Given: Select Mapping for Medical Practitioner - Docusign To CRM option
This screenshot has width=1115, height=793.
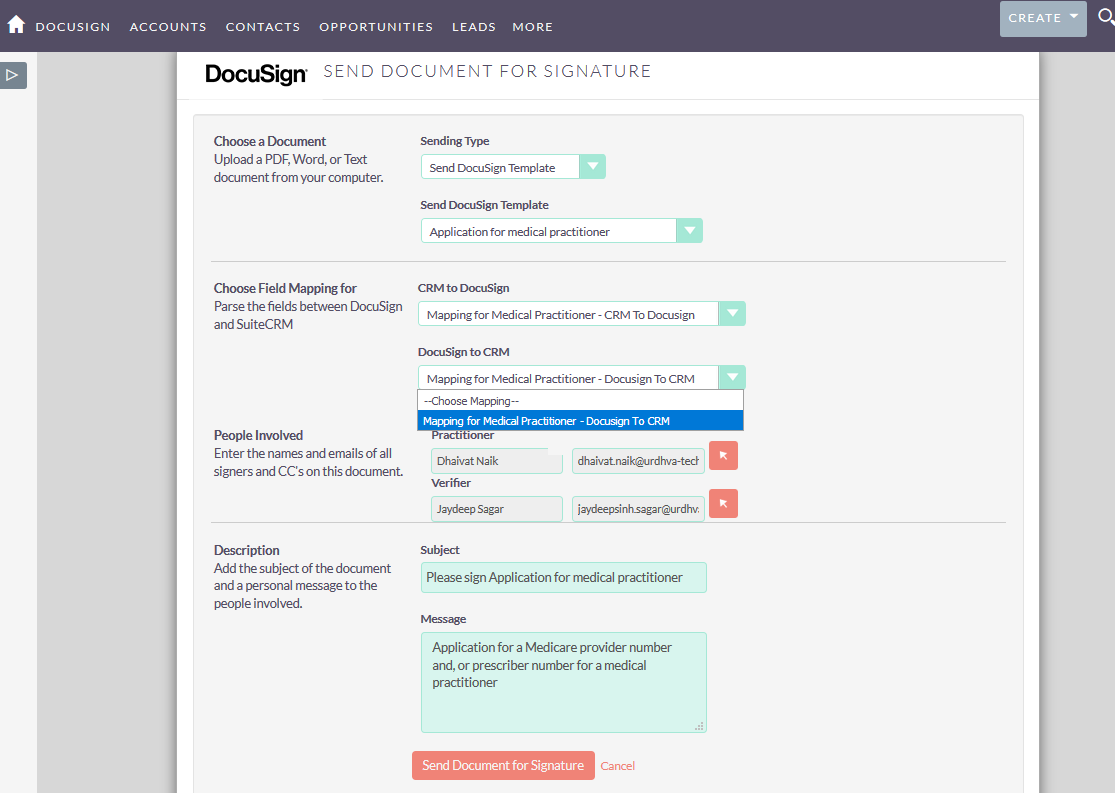Looking at the screenshot, I should [x=580, y=421].
